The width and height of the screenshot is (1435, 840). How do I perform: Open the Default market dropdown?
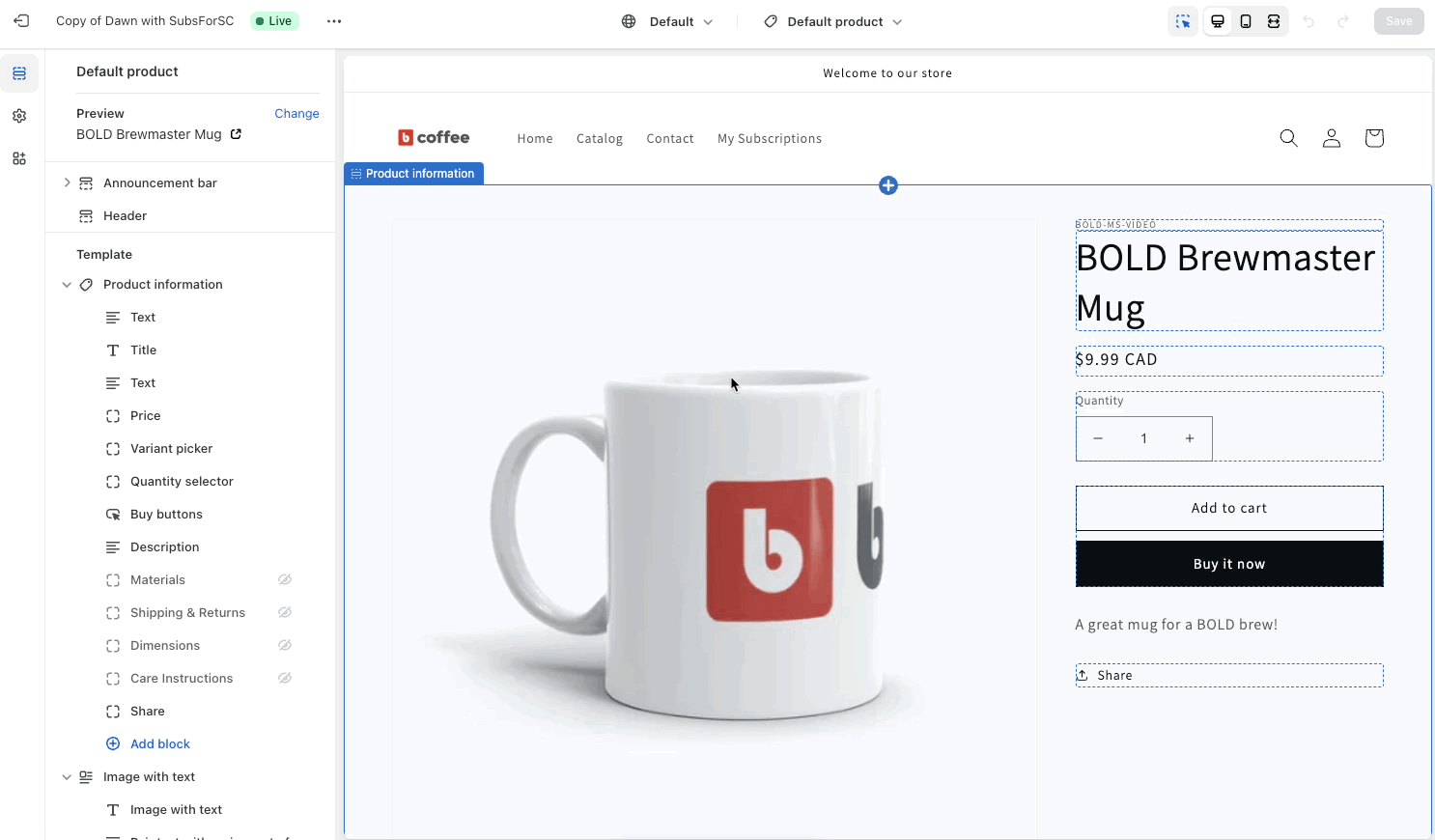coord(668,21)
